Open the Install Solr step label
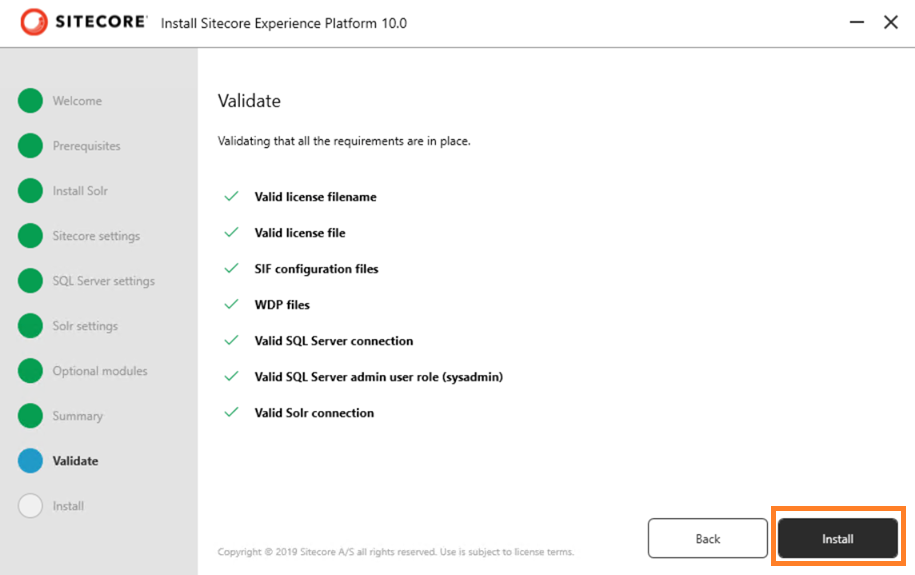The width and height of the screenshot is (915, 575). pos(80,191)
